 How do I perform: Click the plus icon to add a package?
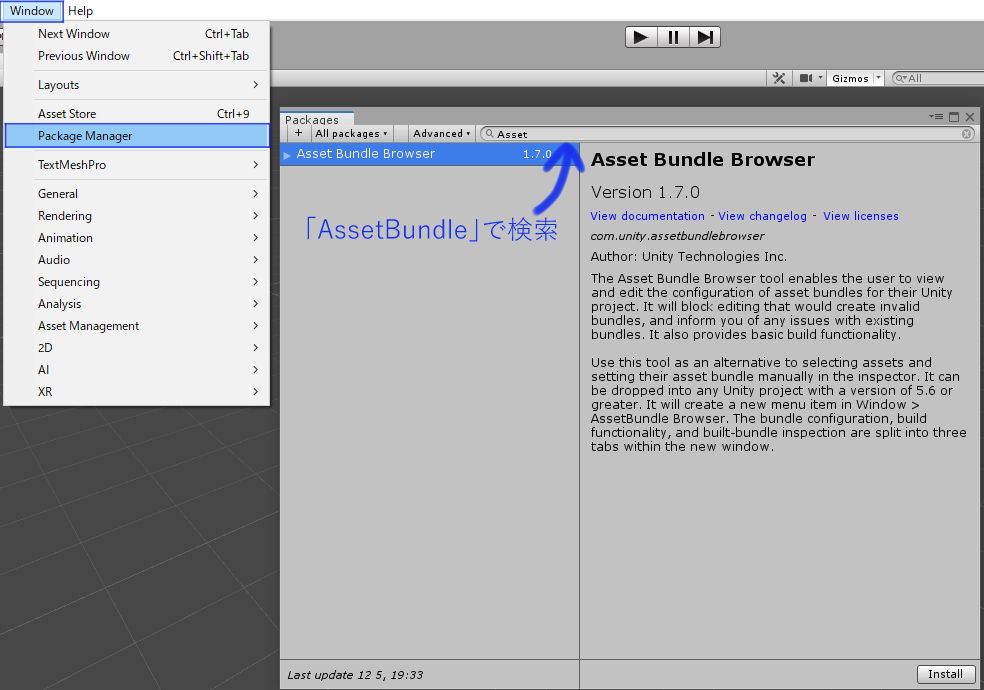click(x=298, y=132)
